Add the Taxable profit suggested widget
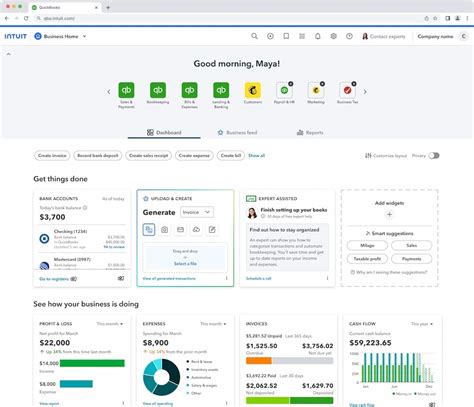Viewport: 474px width, 407px height. 367,259
